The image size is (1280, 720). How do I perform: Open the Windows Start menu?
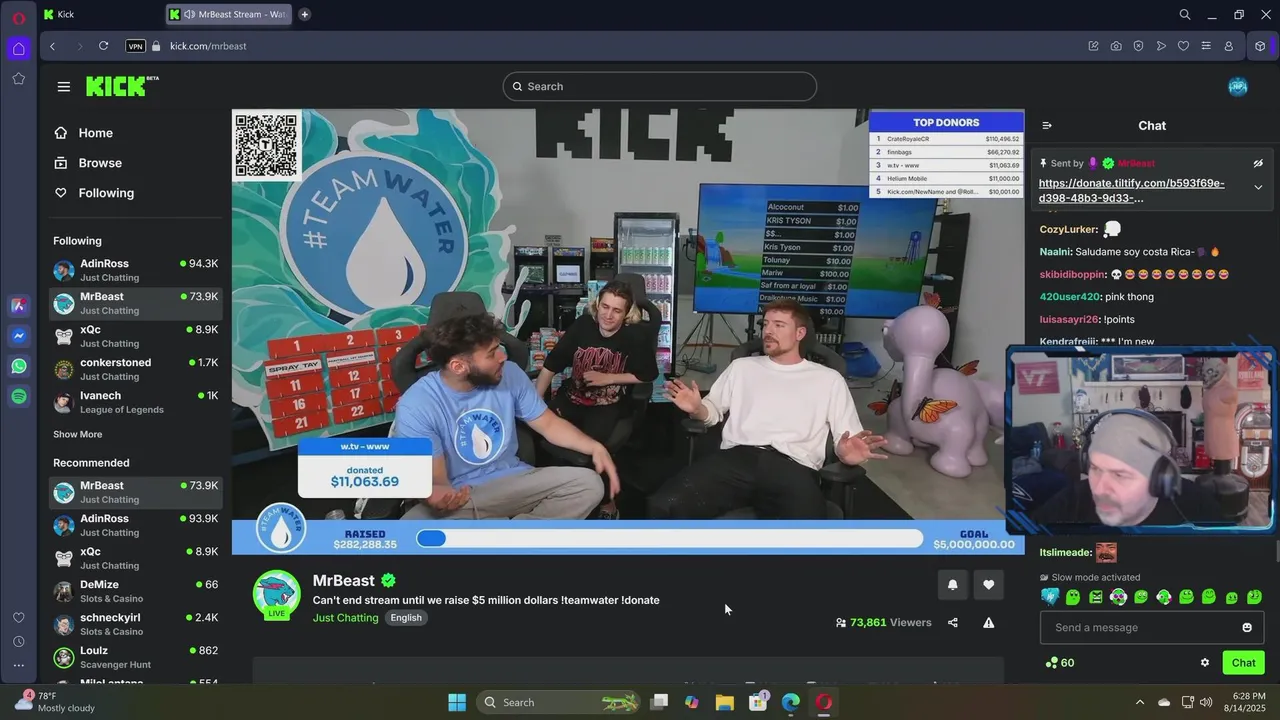457,702
